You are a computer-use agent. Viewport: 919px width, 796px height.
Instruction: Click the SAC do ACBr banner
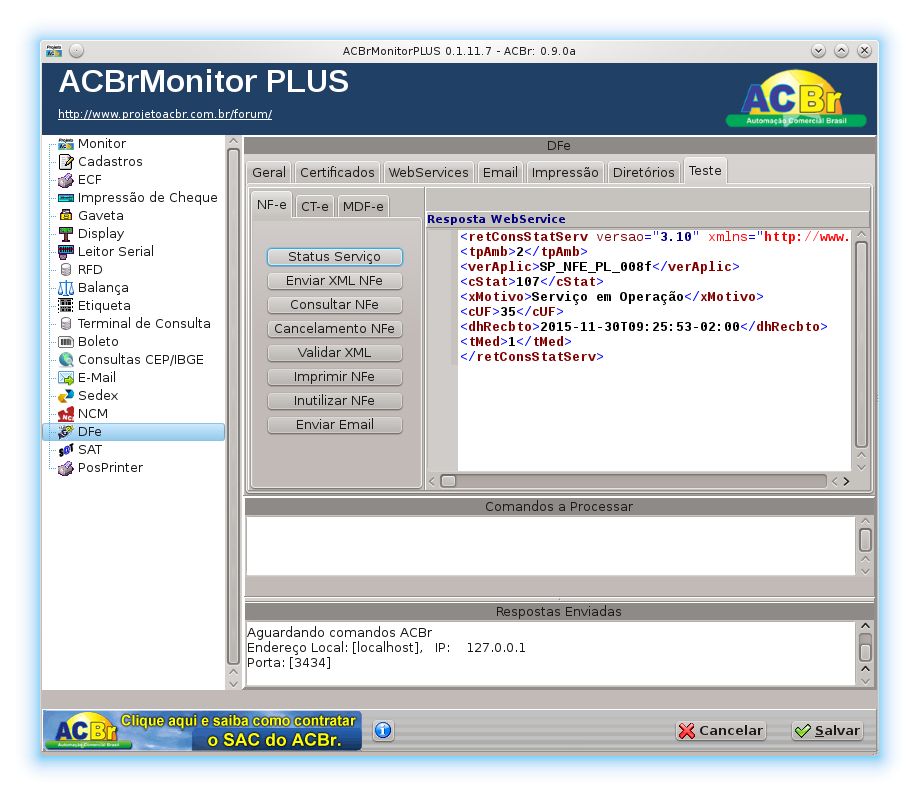coord(202,730)
